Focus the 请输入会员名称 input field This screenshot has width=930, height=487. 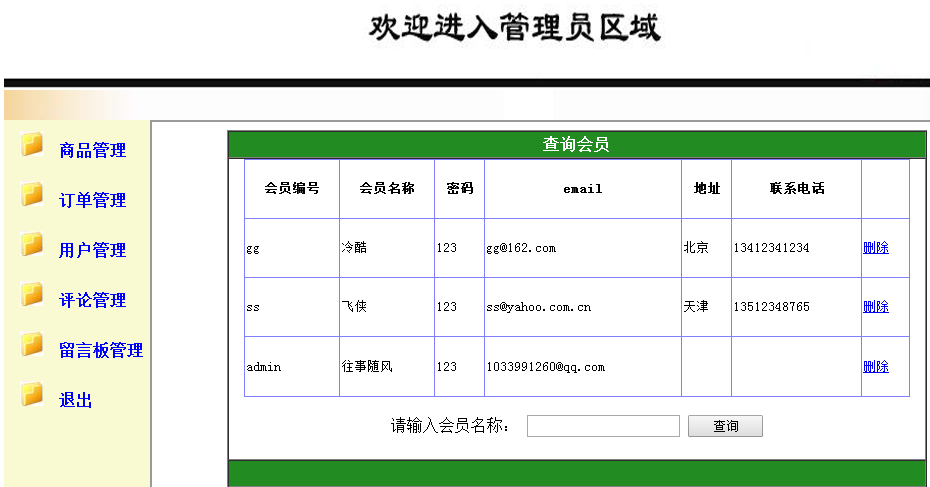tap(603, 426)
